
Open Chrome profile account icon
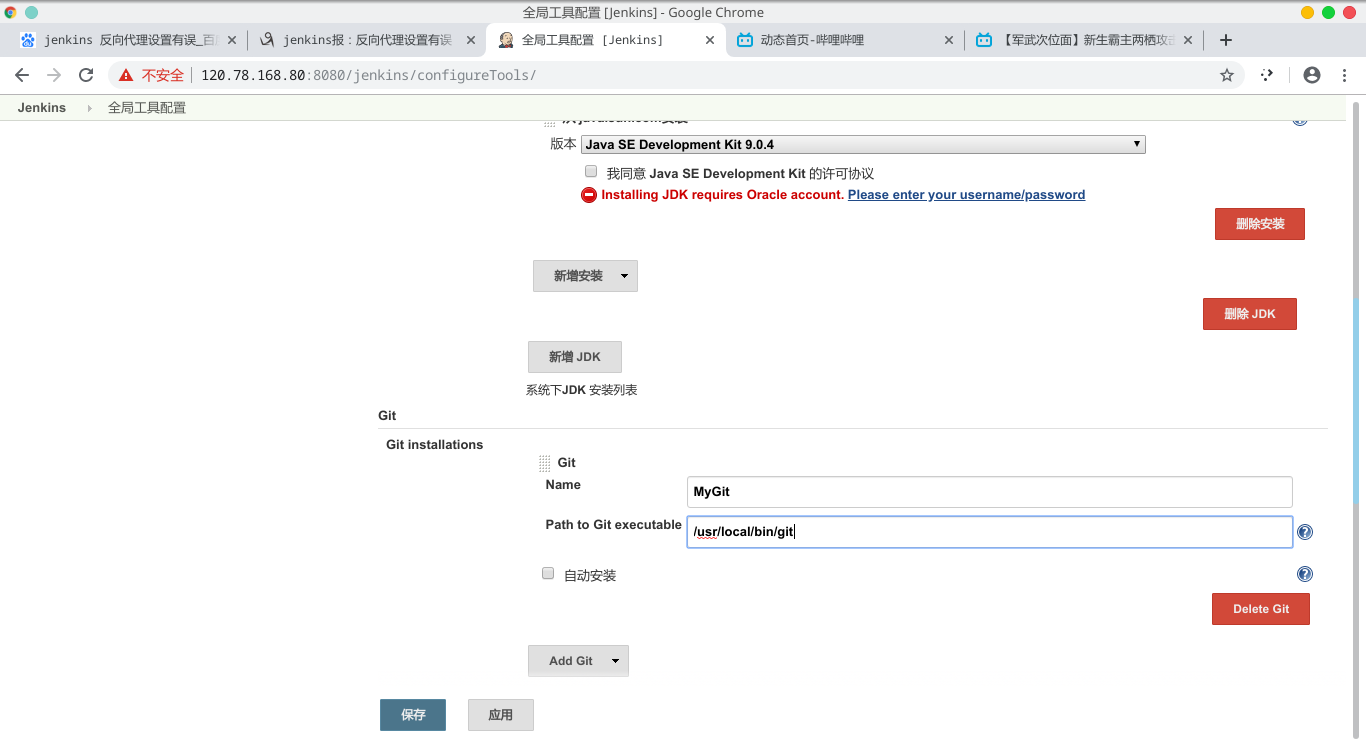click(1312, 75)
